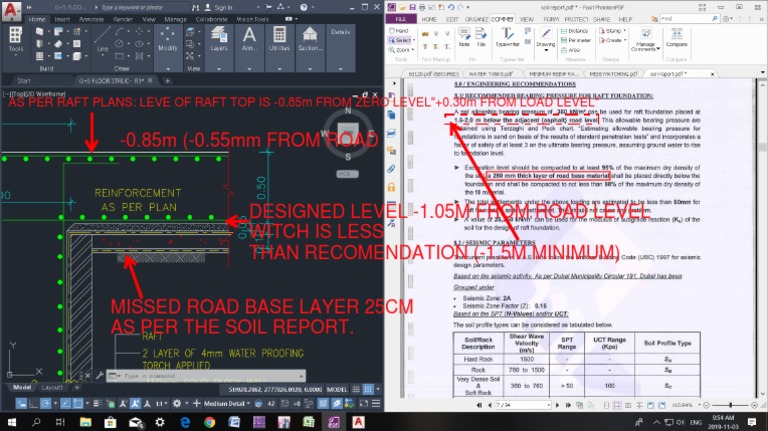
Task: Toggle facing page view in Foxit status bar
Action: point(628,405)
